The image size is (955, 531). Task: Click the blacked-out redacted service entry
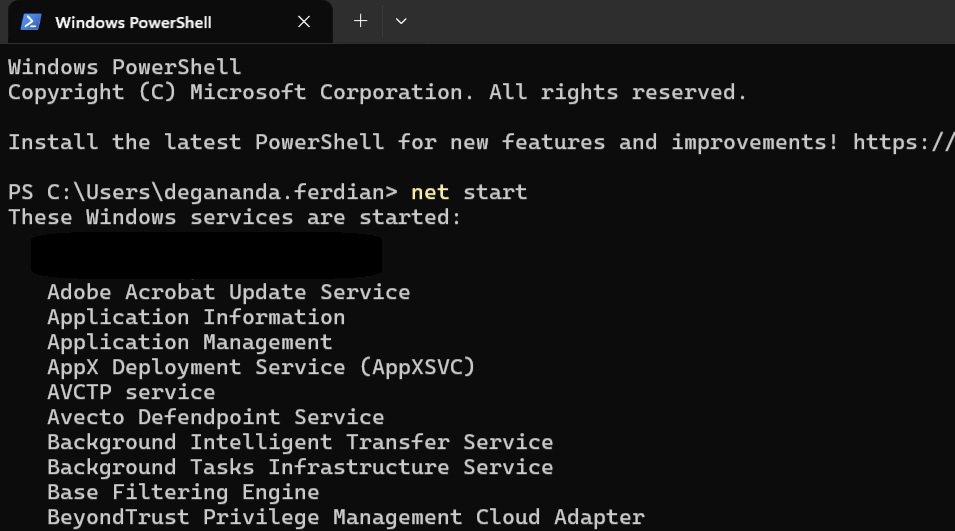(x=206, y=255)
